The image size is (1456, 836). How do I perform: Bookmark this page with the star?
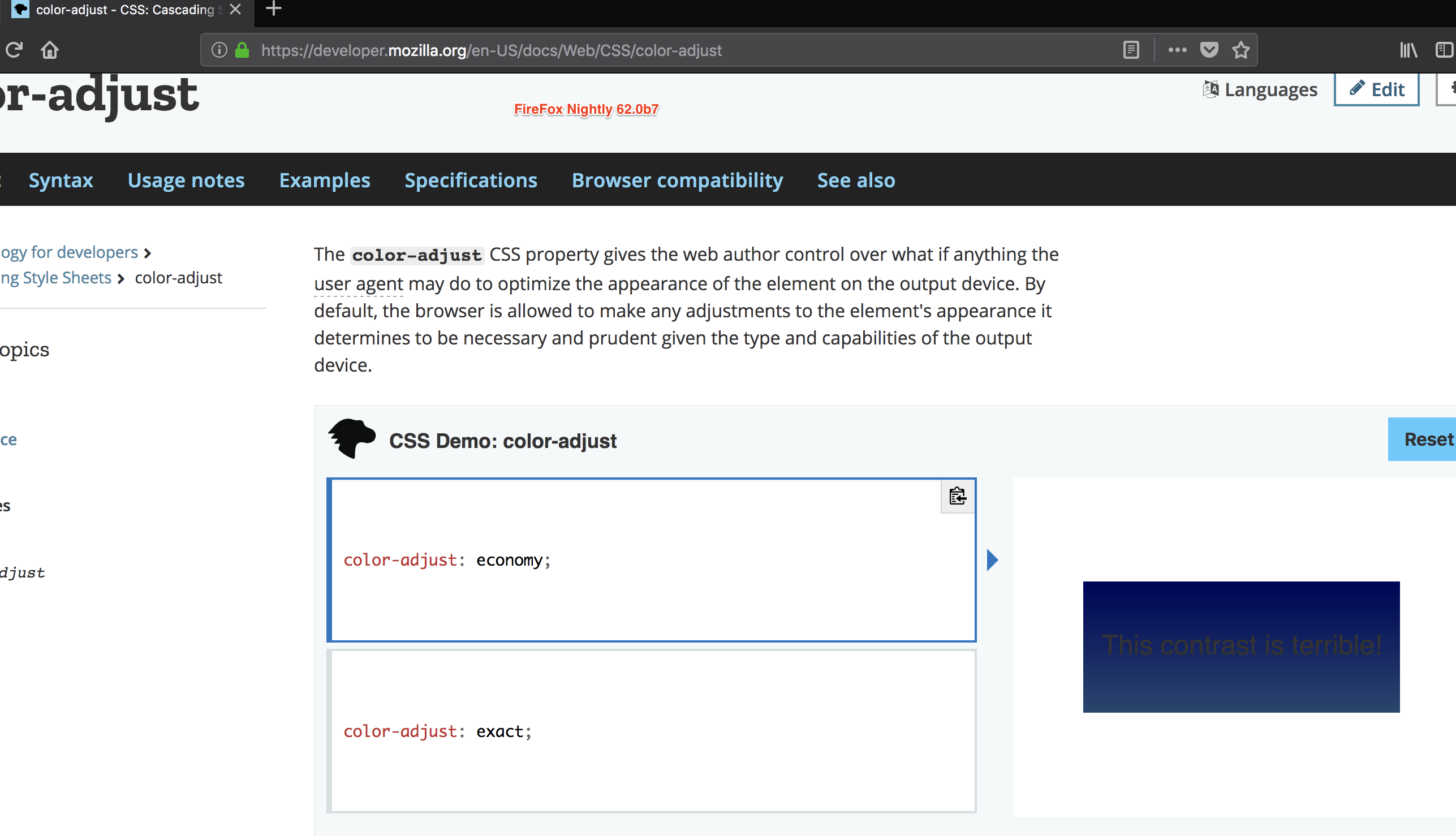[x=1240, y=50]
